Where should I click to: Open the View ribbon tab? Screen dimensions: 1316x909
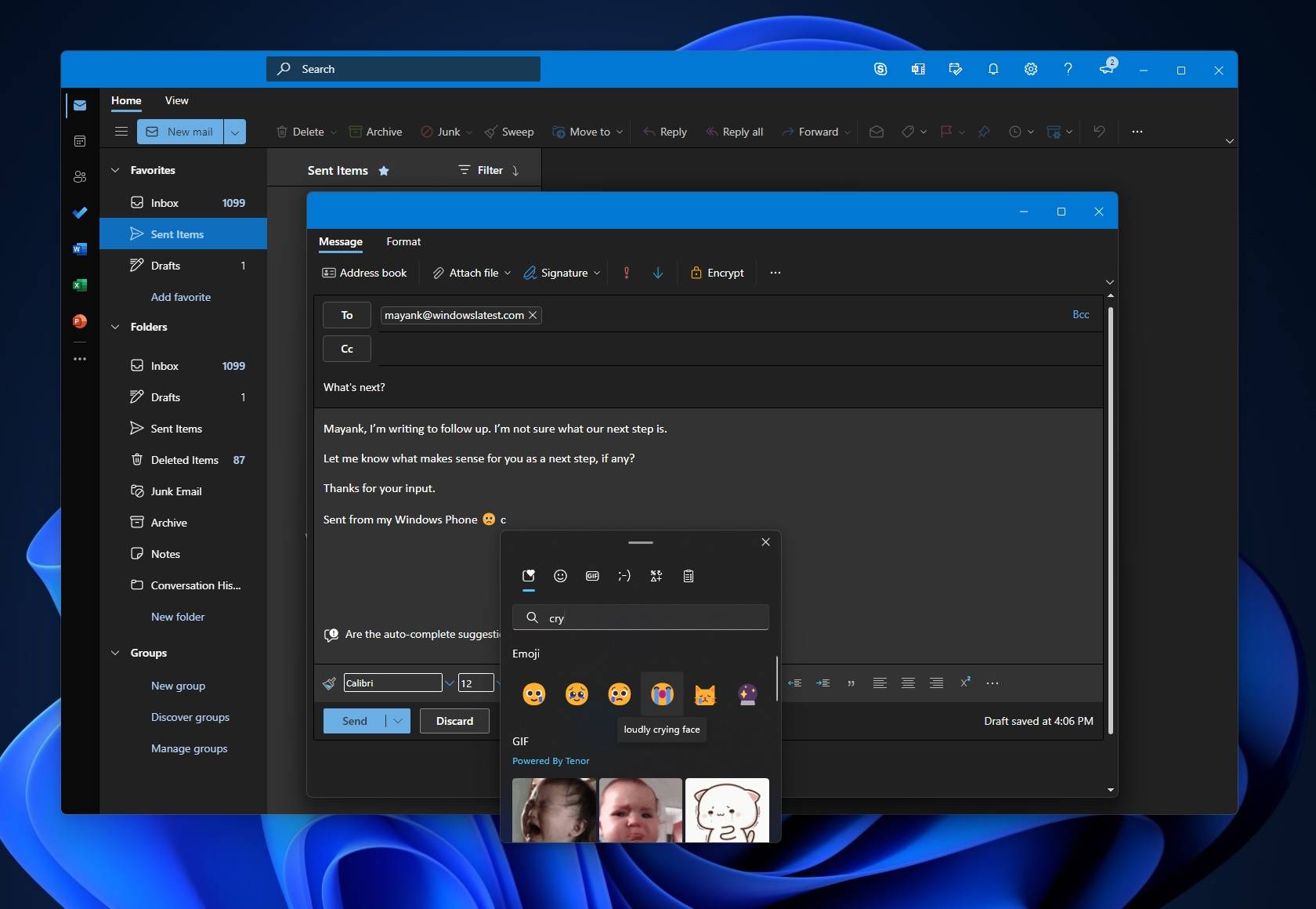(x=176, y=101)
